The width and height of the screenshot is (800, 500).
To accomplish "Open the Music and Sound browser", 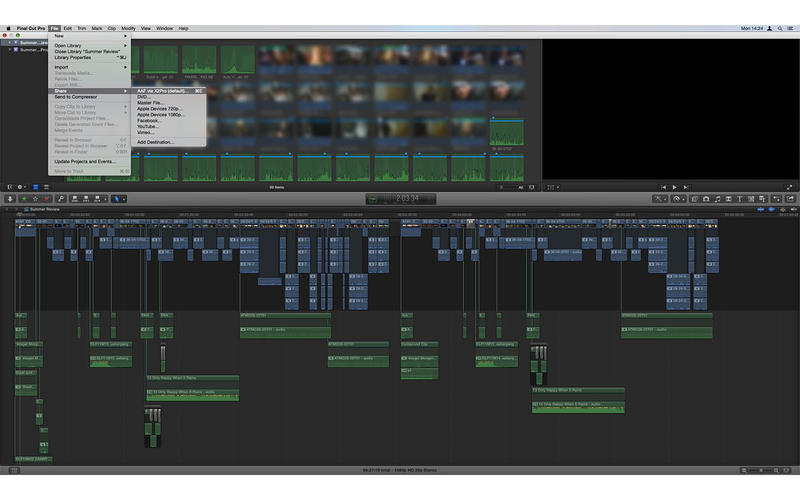I will click(719, 199).
